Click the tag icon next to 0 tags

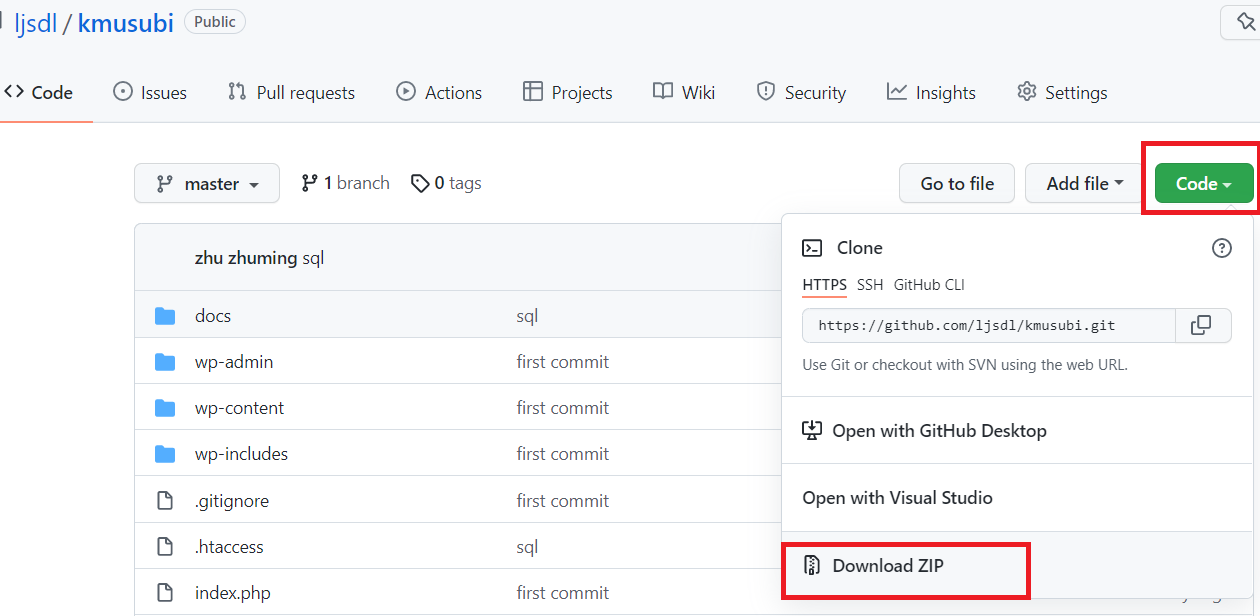420,184
